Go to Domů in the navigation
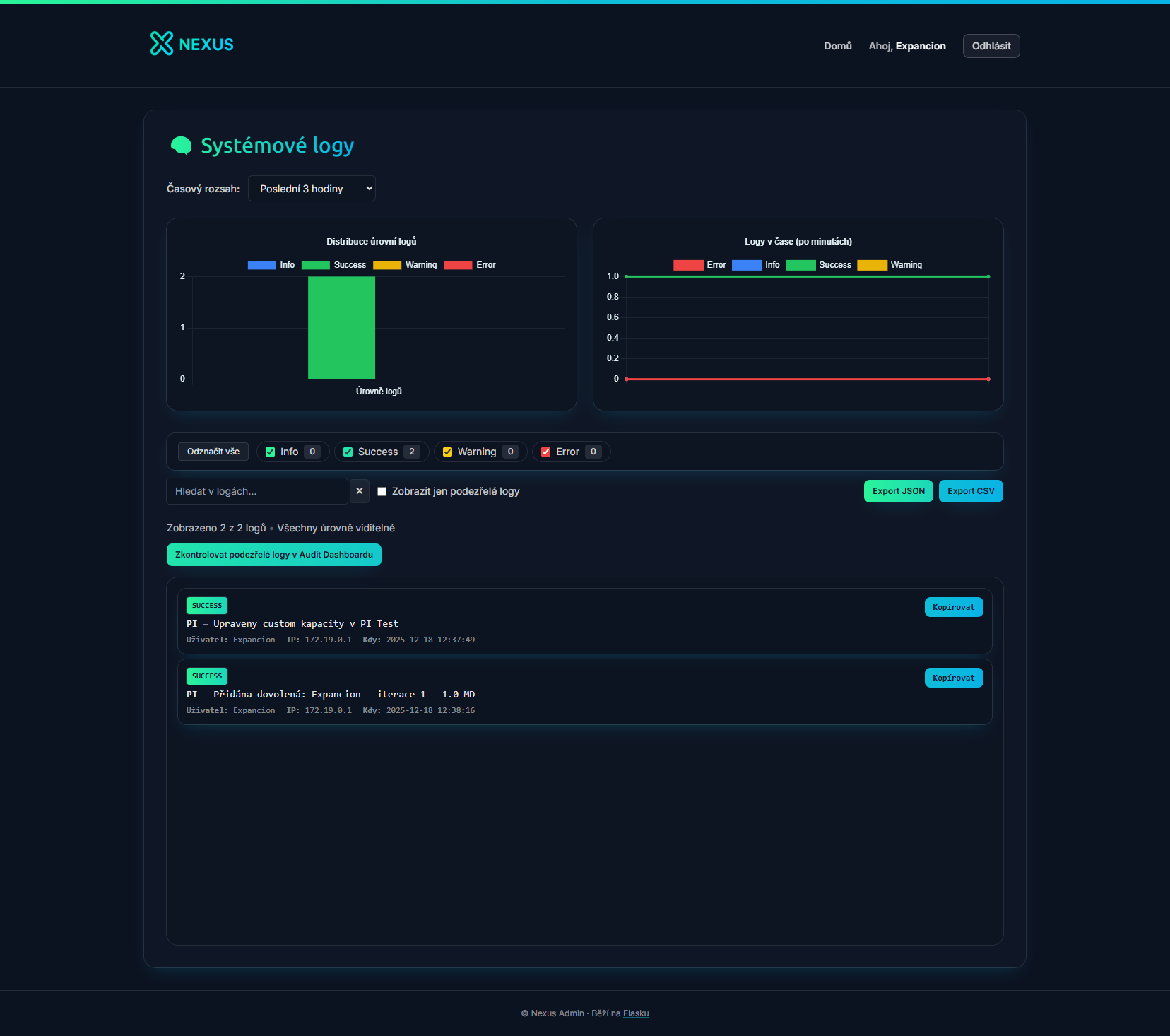Image resolution: width=1170 pixels, height=1036 pixels. (837, 46)
